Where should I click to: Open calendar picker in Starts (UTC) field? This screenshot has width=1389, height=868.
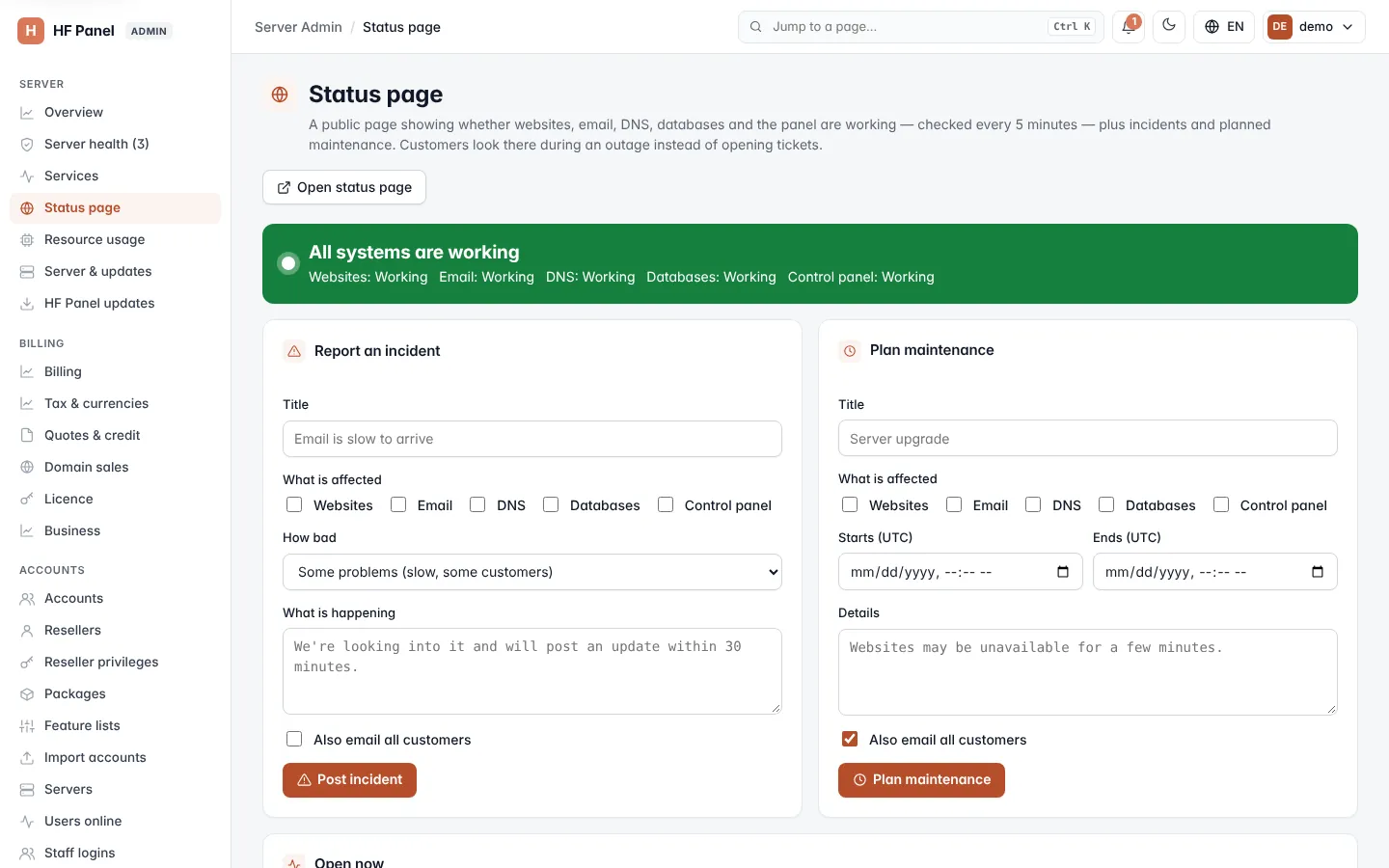[1063, 572]
